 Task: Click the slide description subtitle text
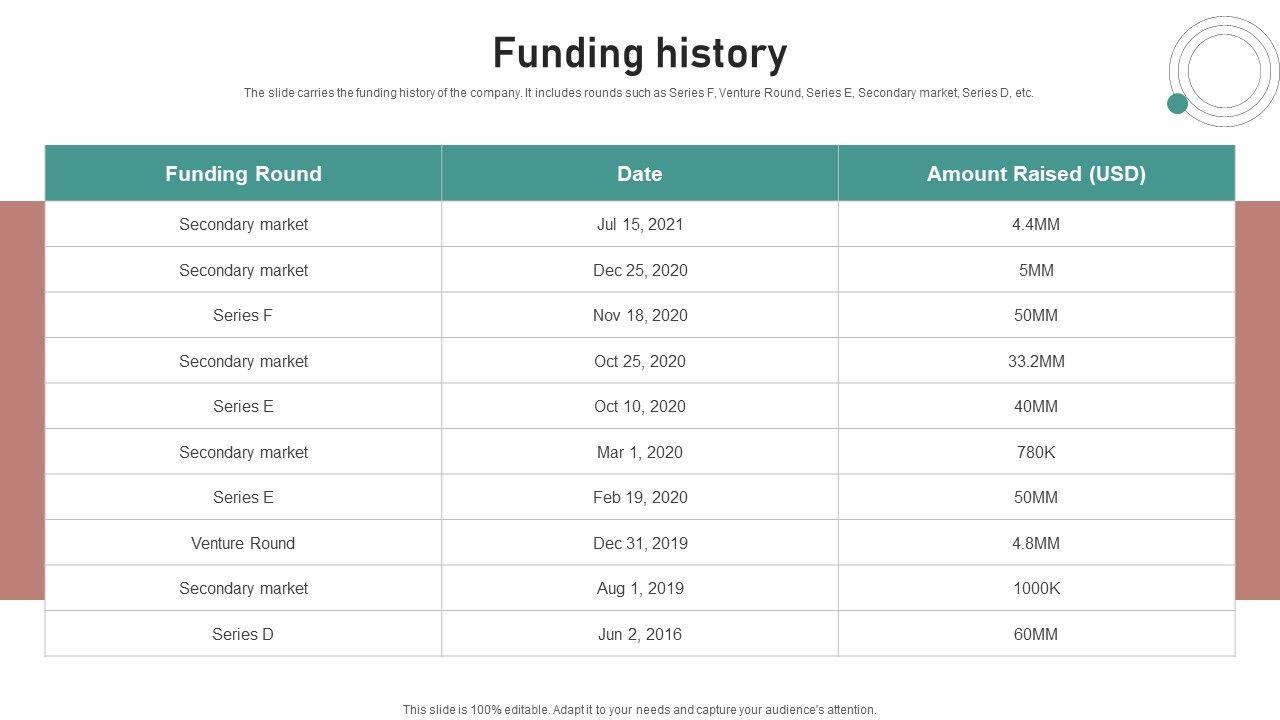point(639,93)
